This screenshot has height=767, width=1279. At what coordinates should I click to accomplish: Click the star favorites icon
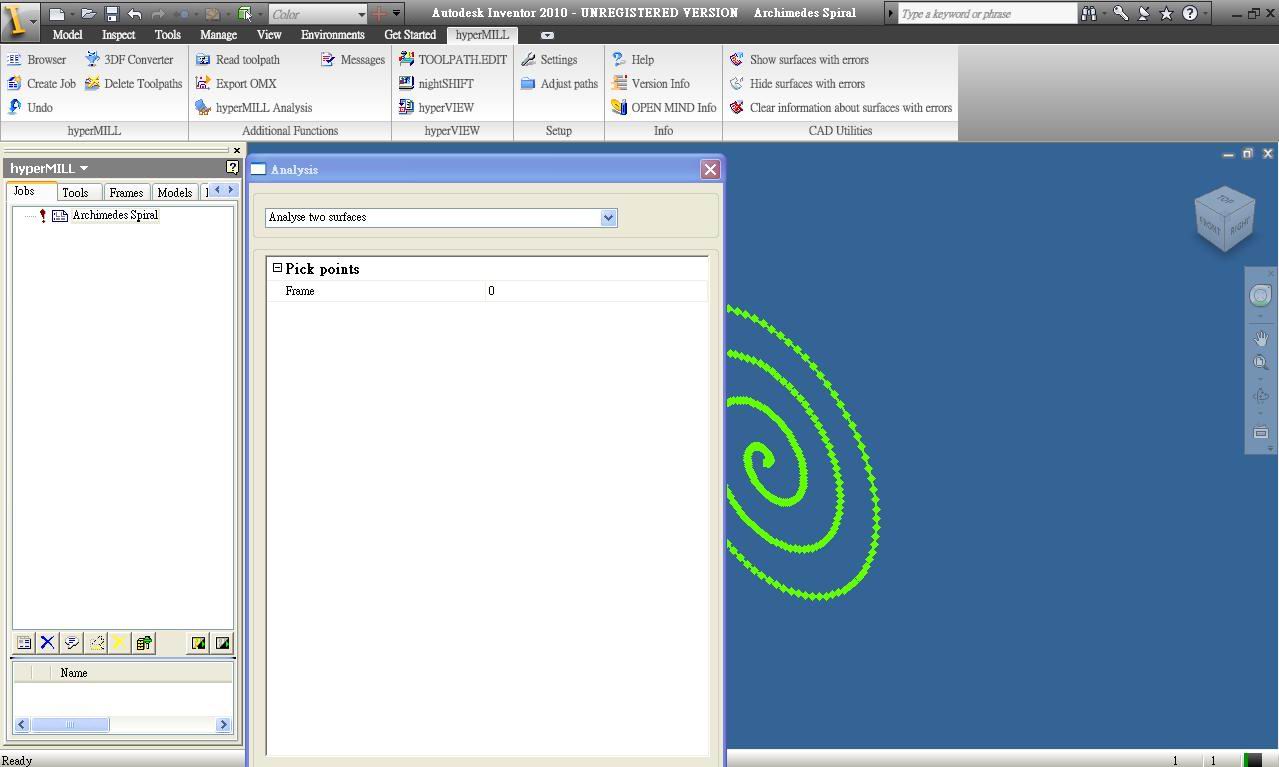[x=1166, y=14]
